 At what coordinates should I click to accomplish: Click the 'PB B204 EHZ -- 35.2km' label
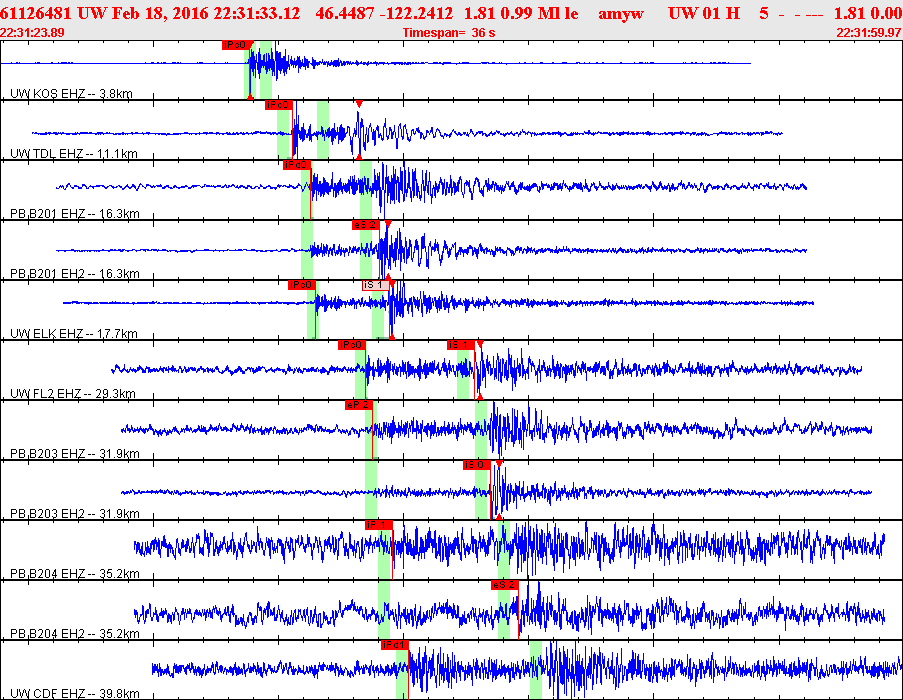tap(75, 573)
